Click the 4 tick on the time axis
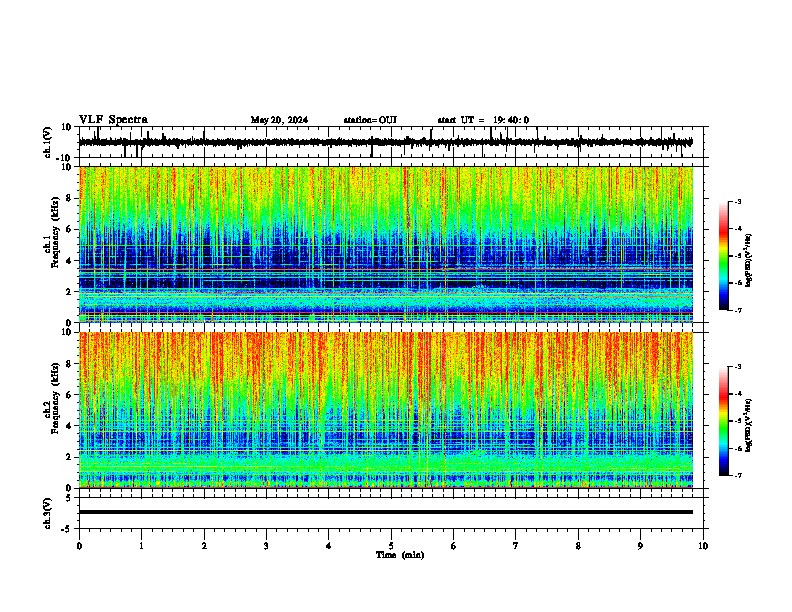792x612 pixels. point(329,546)
